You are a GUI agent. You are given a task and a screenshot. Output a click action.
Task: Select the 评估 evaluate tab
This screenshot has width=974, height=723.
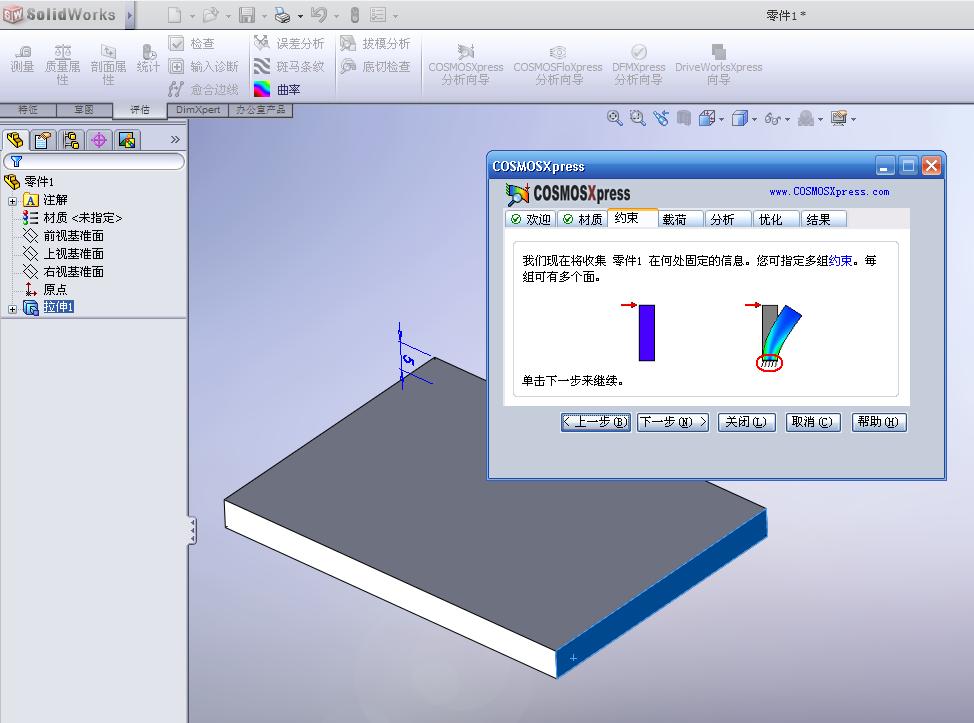(x=140, y=110)
